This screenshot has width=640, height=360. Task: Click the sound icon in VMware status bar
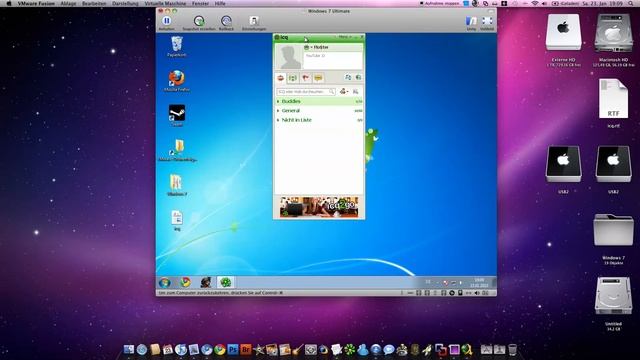477,293
